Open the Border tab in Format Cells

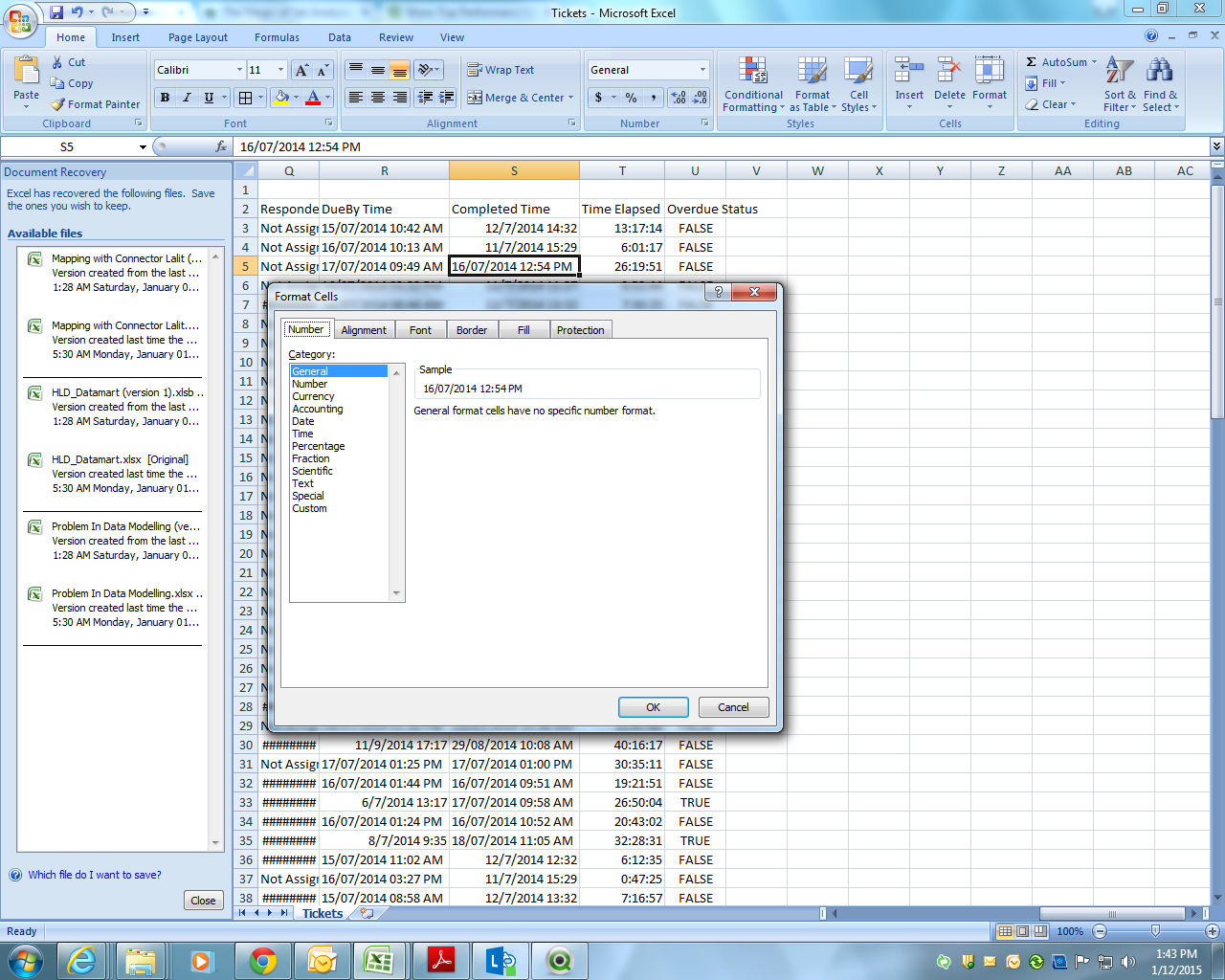(x=472, y=330)
